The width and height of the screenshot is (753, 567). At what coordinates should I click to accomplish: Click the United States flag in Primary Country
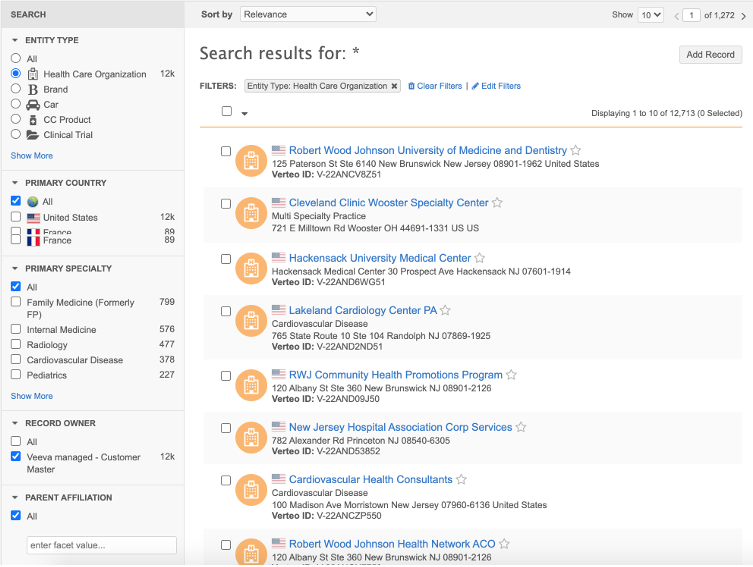(34, 218)
